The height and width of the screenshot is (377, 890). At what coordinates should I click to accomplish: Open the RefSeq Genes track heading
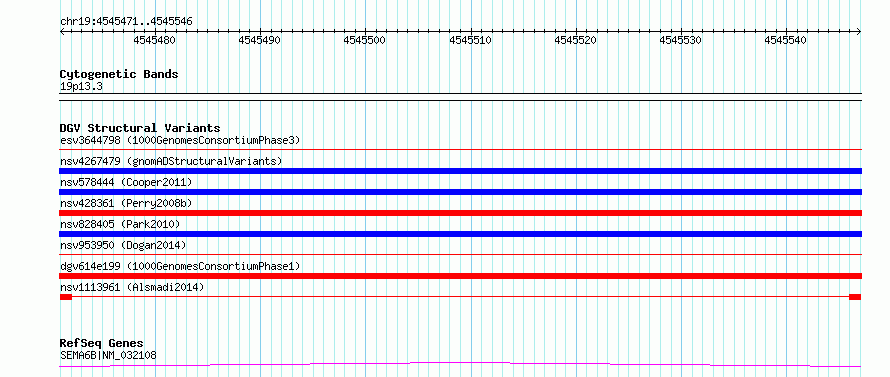click(x=101, y=344)
